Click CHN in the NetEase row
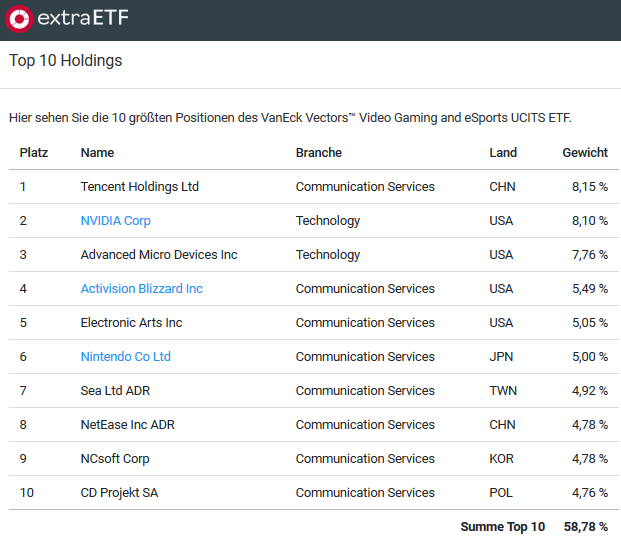 click(x=502, y=425)
